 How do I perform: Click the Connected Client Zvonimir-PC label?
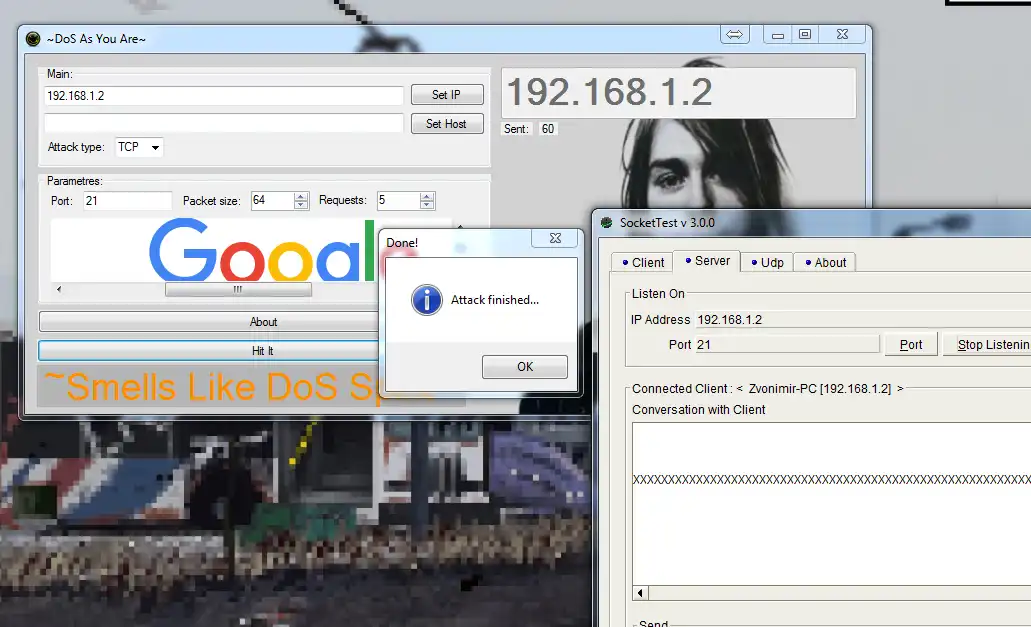(x=767, y=388)
